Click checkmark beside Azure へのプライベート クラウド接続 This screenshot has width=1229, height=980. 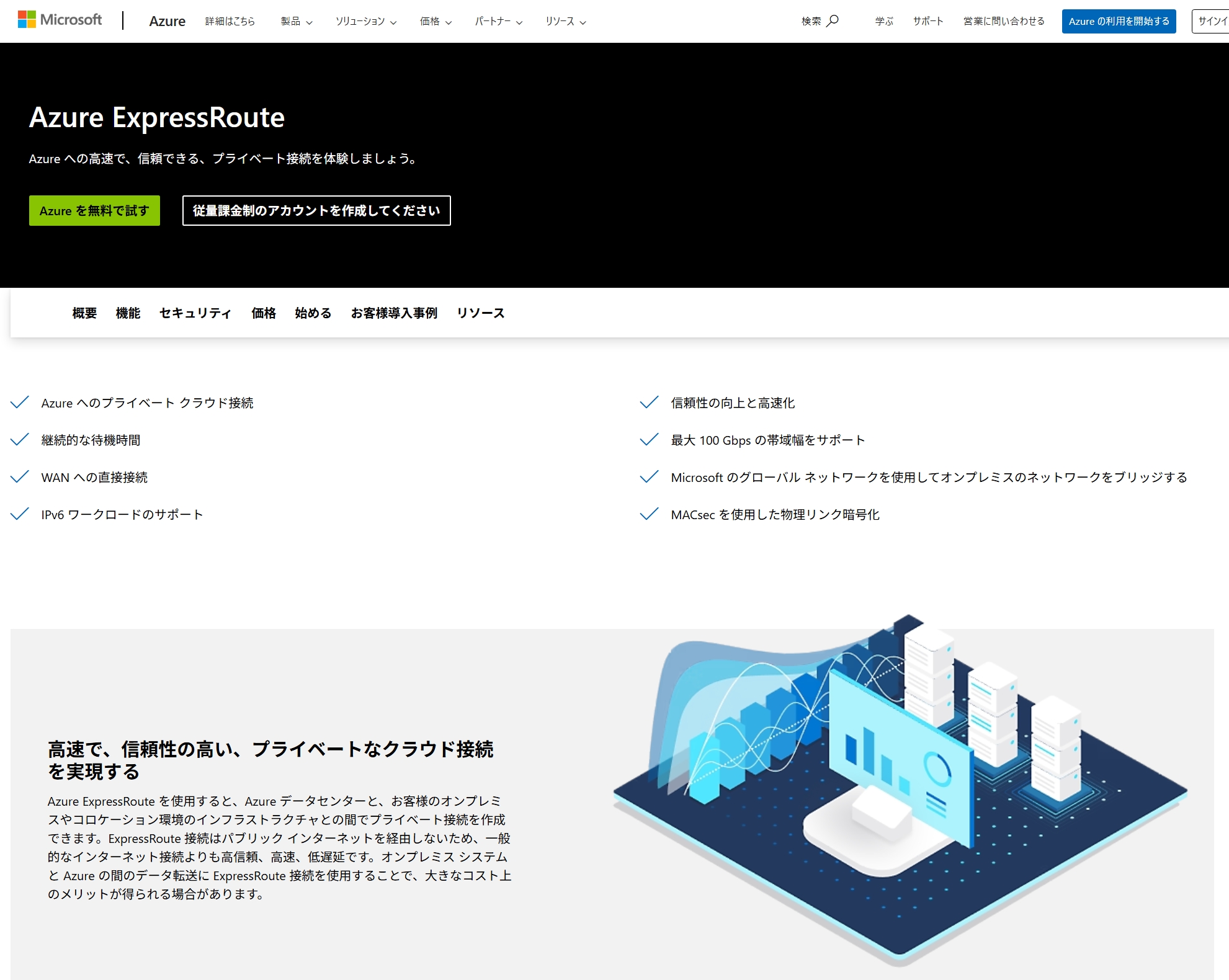point(20,403)
